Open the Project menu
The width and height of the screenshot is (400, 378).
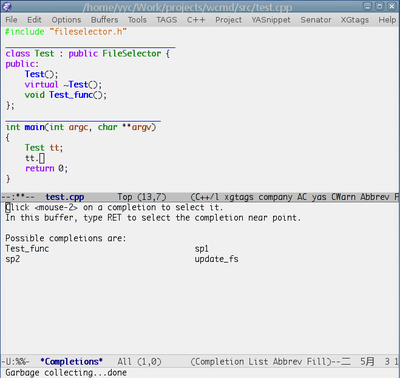coord(228,20)
